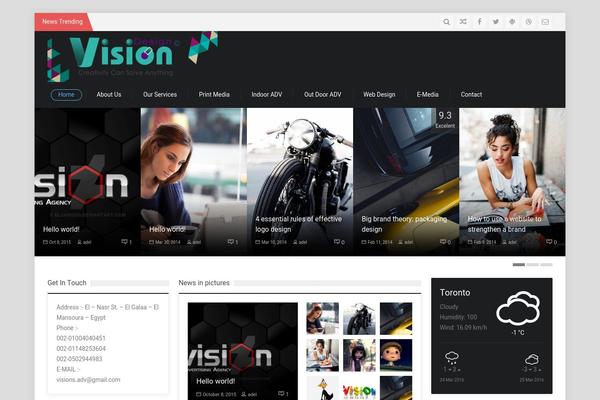This screenshot has width=600, height=400.
Task: Click the shuffle random article icon
Action: pos(463,22)
